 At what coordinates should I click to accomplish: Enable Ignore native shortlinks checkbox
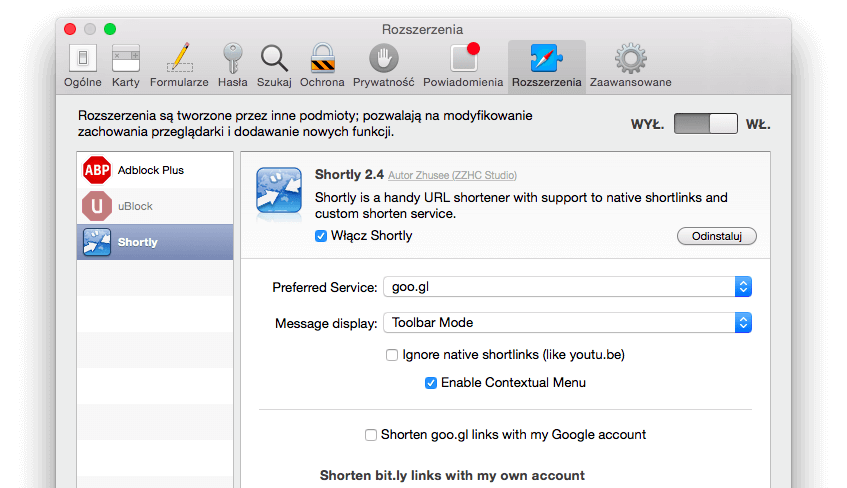pyautogui.click(x=392, y=355)
